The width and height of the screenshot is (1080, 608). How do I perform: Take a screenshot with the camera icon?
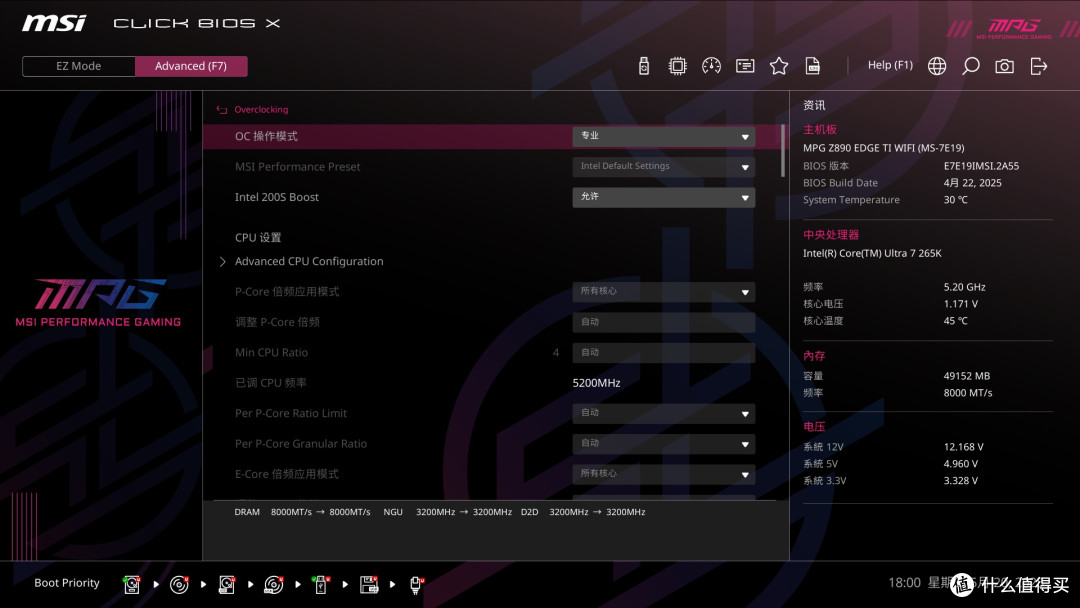[1004, 66]
